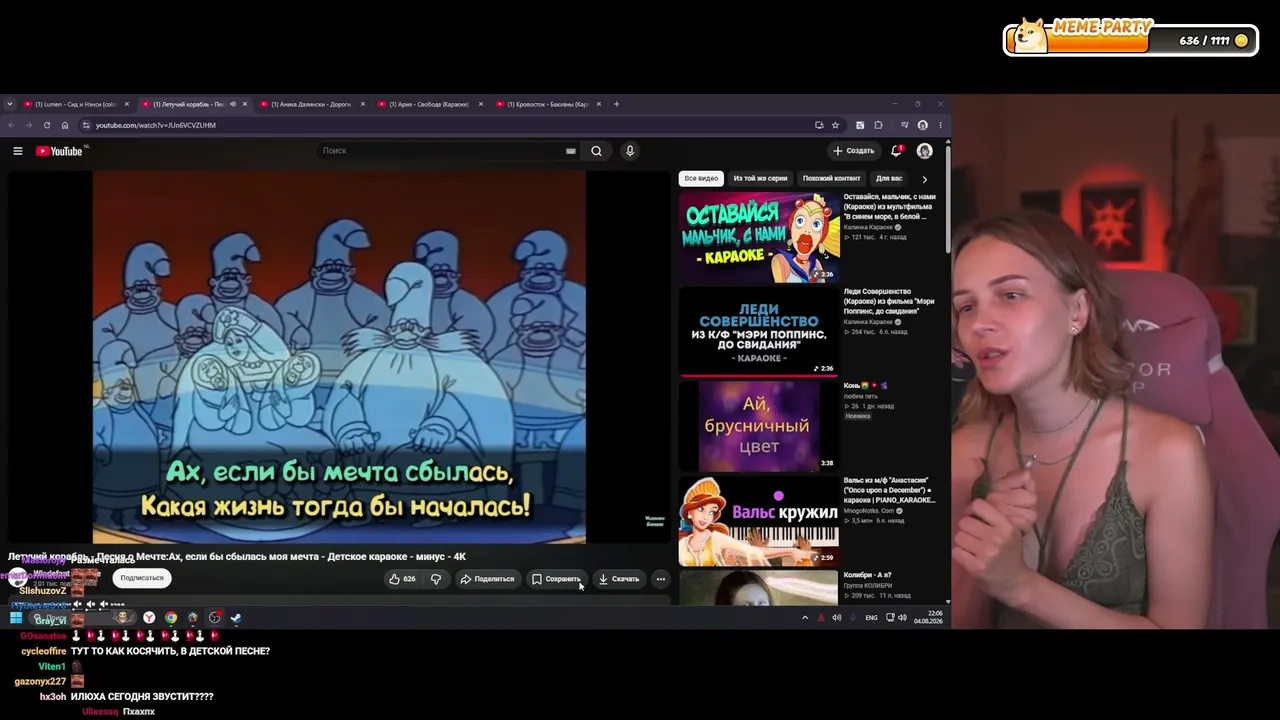Click the Поделиться share button
The width and height of the screenshot is (1280, 720).
487,578
